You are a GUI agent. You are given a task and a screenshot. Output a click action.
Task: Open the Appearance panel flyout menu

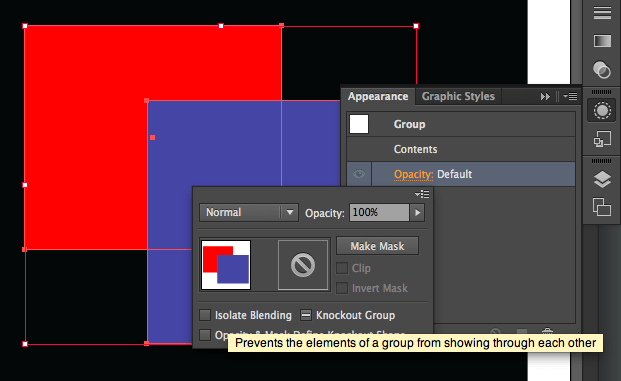570,96
